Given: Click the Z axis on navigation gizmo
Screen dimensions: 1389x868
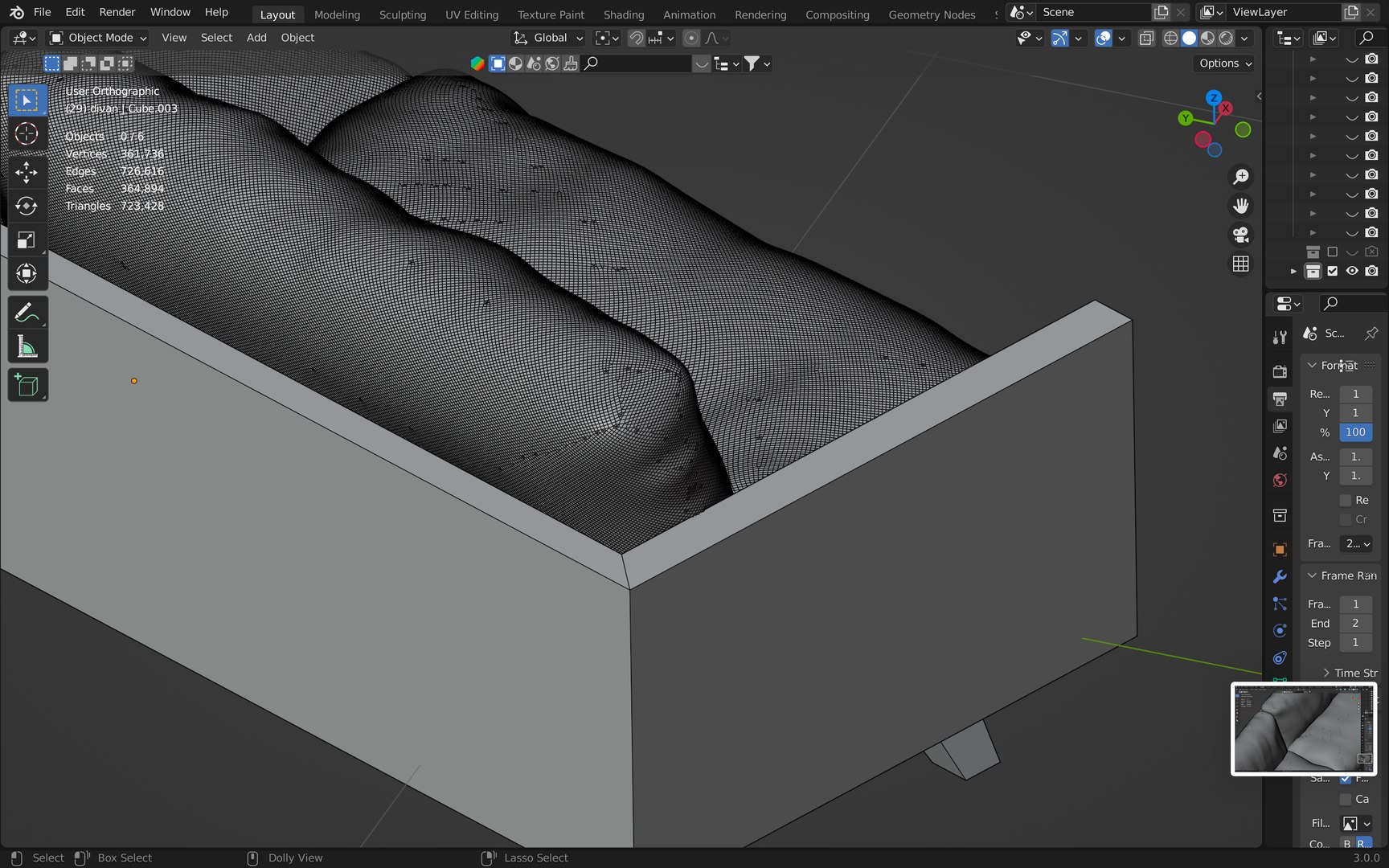Looking at the screenshot, I should [1214, 98].
